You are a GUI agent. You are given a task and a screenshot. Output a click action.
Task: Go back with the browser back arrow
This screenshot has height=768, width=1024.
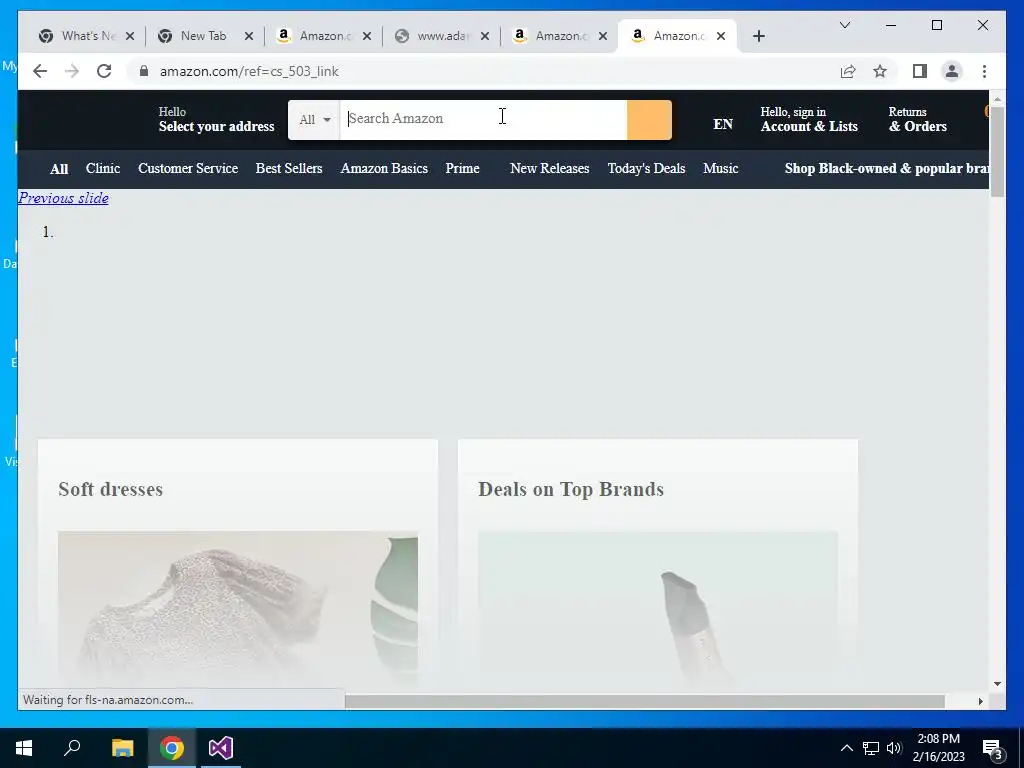point(40,71)
